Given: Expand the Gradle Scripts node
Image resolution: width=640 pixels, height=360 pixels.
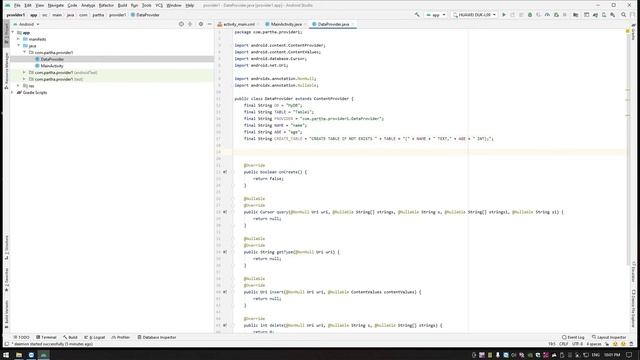Looking at the screenshot, I should pos(13,92).
